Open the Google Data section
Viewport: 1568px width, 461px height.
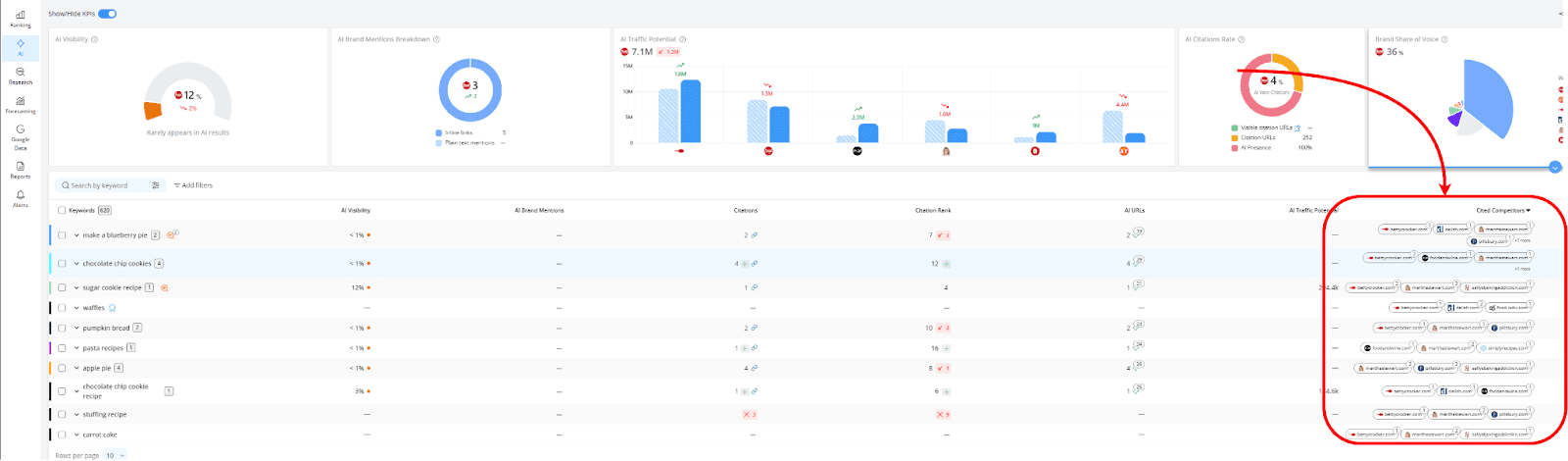click(21, 137)
